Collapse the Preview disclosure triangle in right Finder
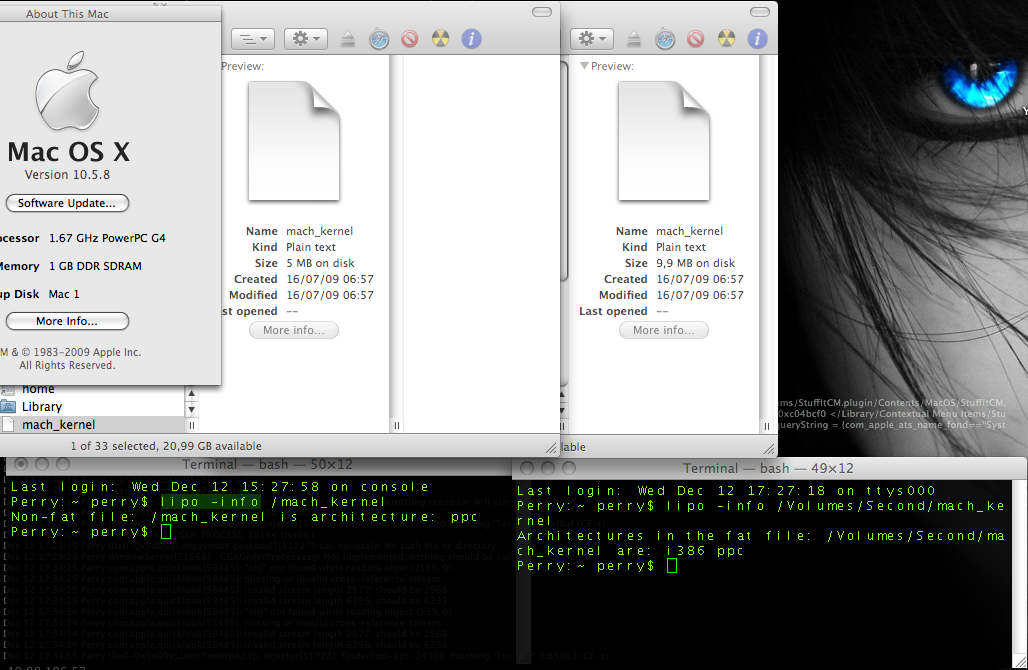The height and width of the screenshot is (670, 1028). pyautogui.click(x=584, y=66)
